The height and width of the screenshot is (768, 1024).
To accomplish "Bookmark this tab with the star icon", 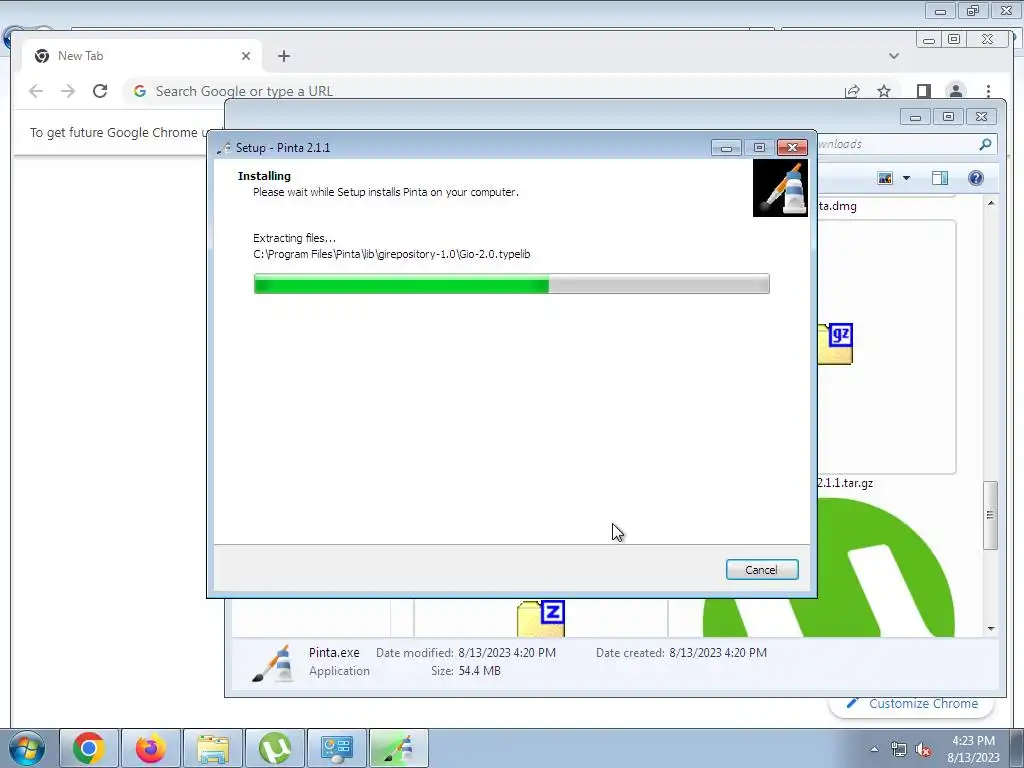I will 884,91.
